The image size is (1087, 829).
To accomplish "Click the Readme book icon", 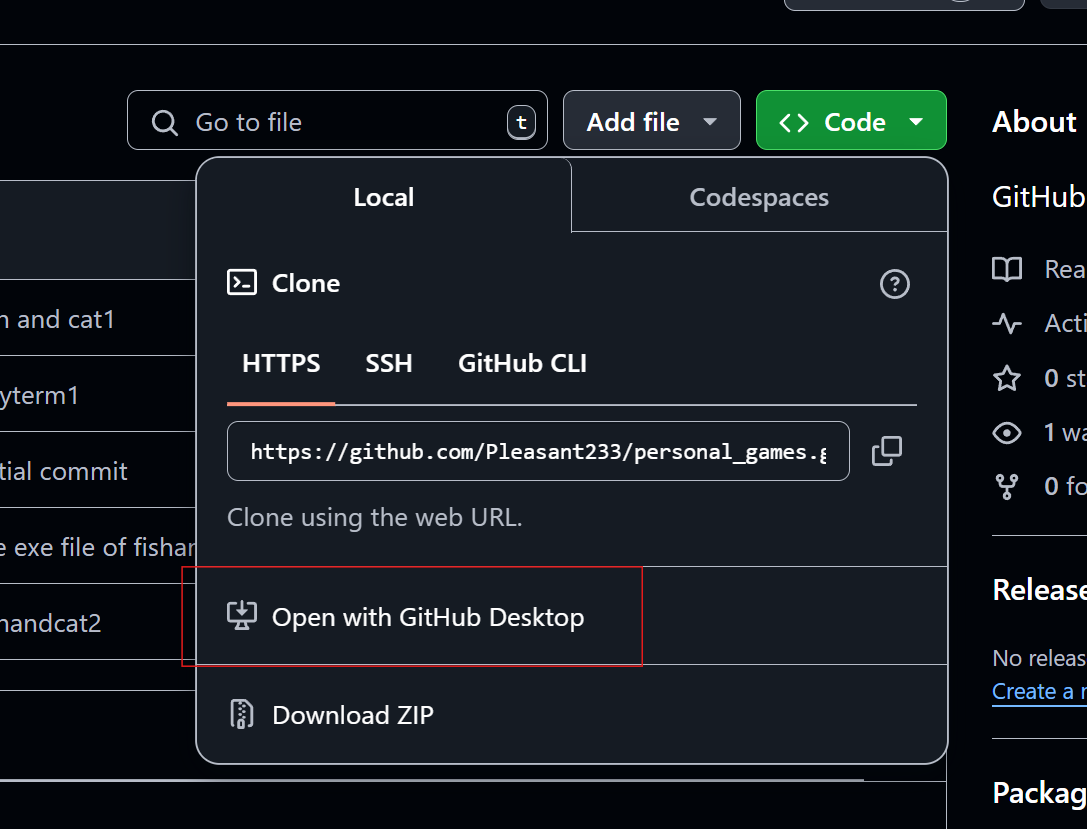I will pos(1006,269).
